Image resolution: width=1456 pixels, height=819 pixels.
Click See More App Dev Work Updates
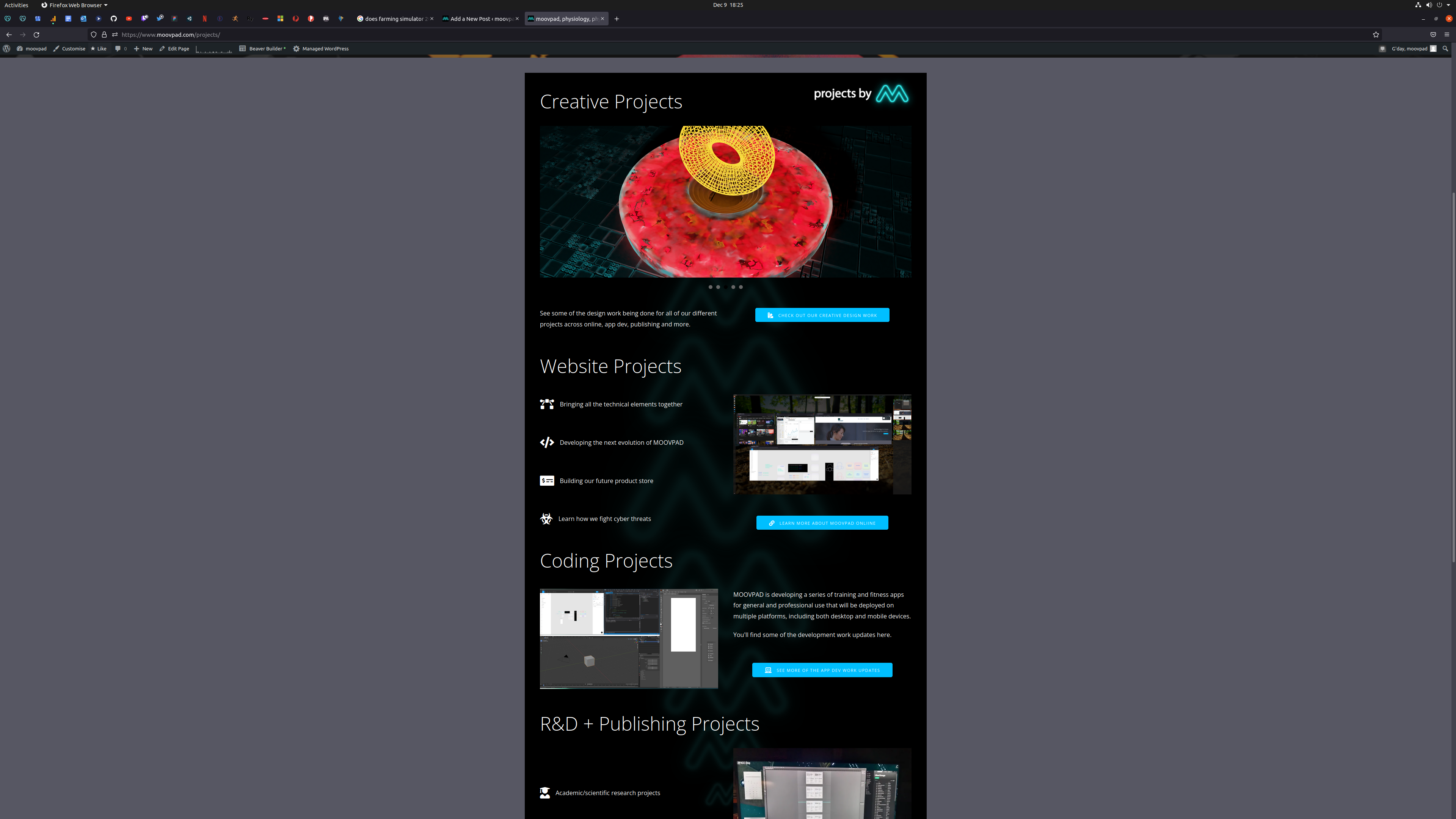(822, 670)
